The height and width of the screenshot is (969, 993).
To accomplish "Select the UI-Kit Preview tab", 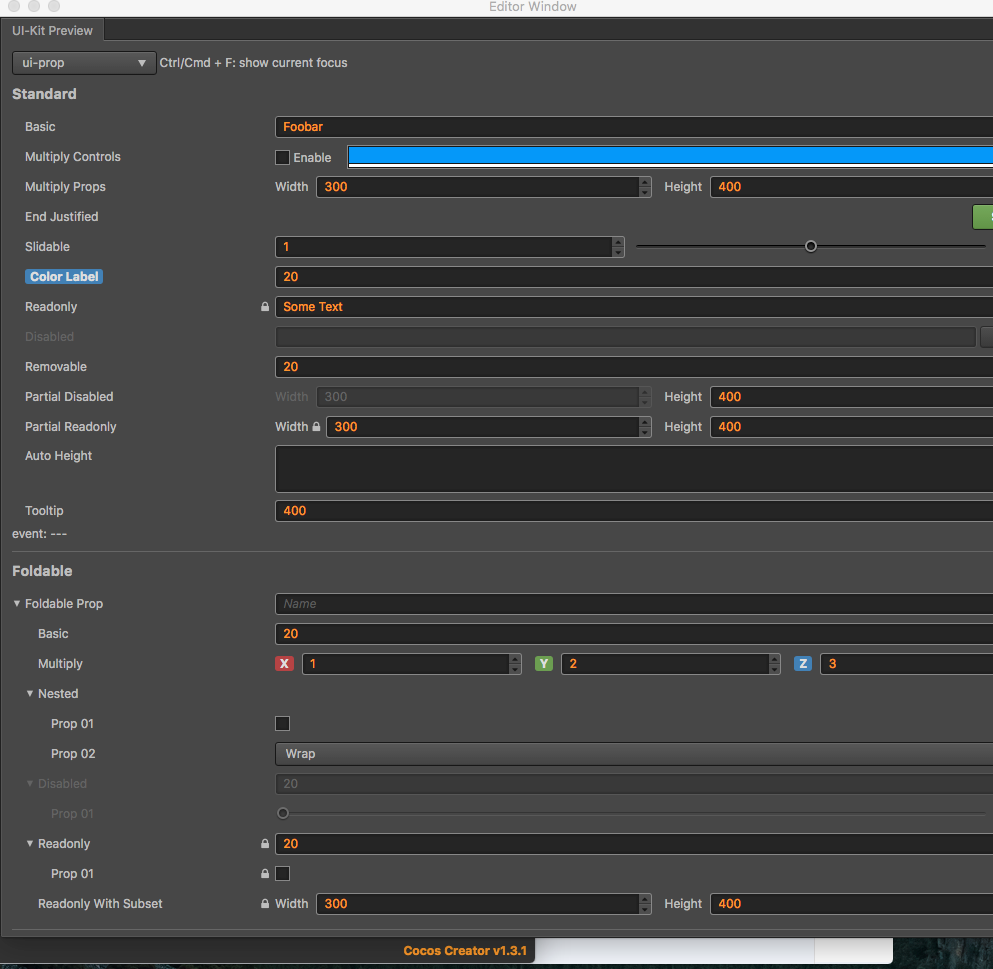I will pos(53,30).
